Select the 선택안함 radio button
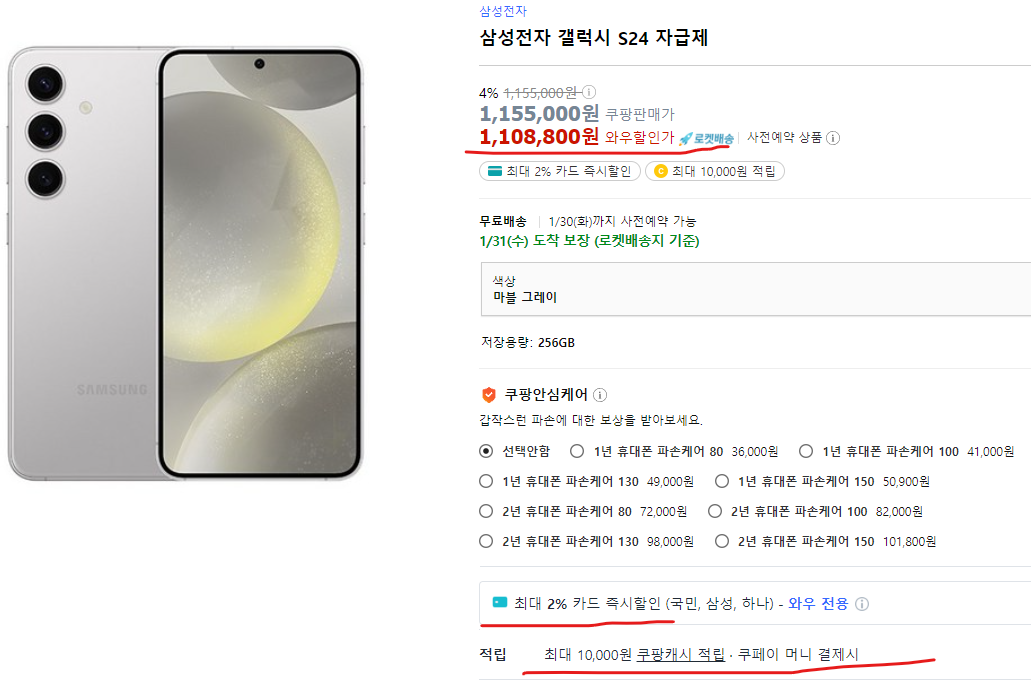Screen dimensions: 1031x685 coord(483,450)
